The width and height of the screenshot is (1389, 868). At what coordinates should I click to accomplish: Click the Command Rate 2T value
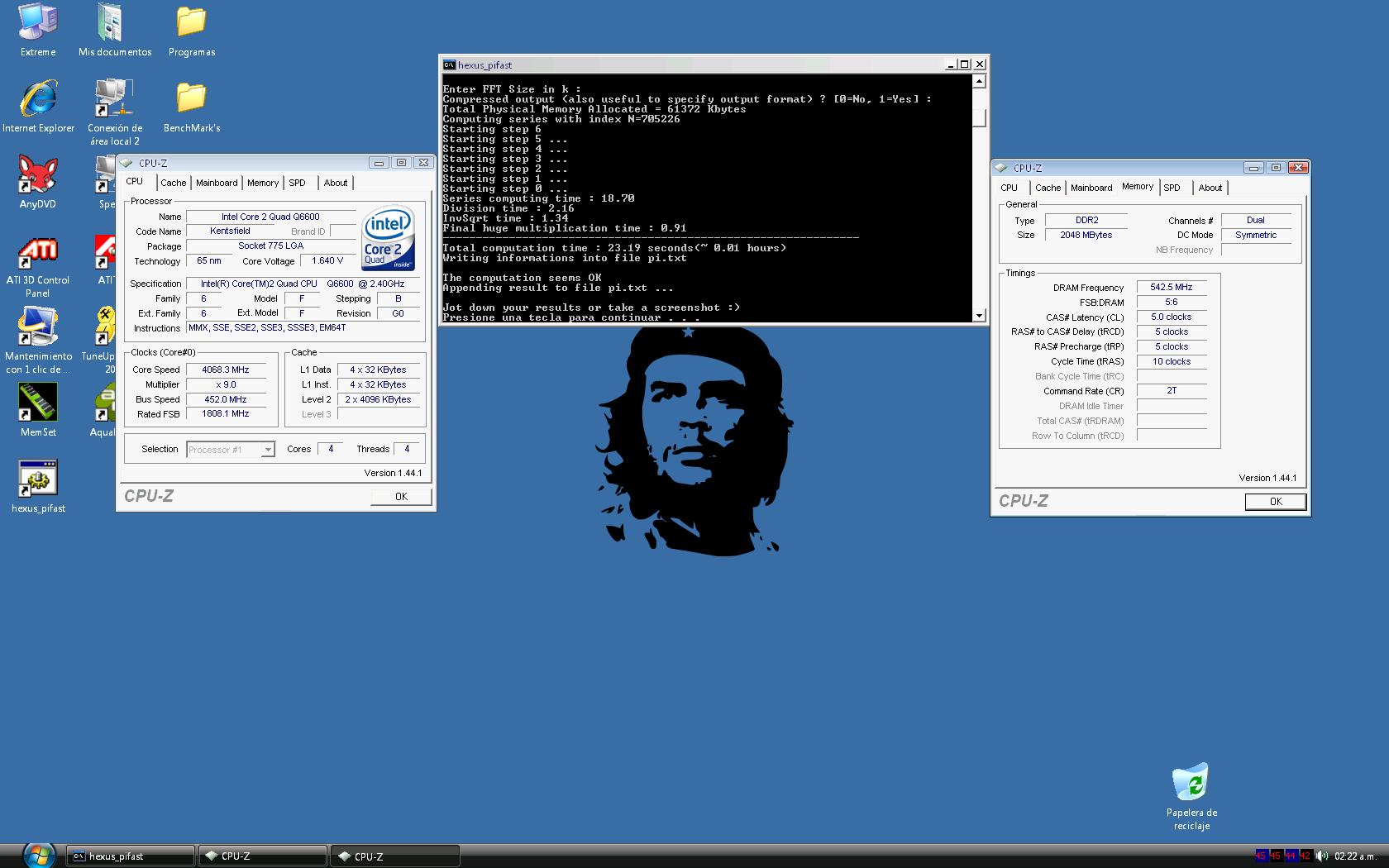pyautogui.click(x=1172, y=390)
